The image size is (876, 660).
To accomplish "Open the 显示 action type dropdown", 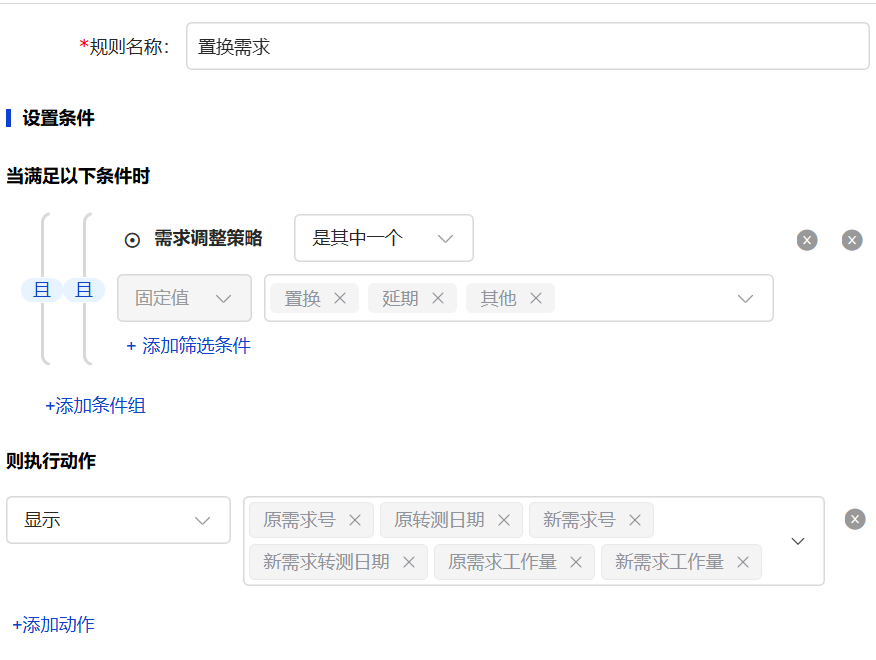I will 118,520.
